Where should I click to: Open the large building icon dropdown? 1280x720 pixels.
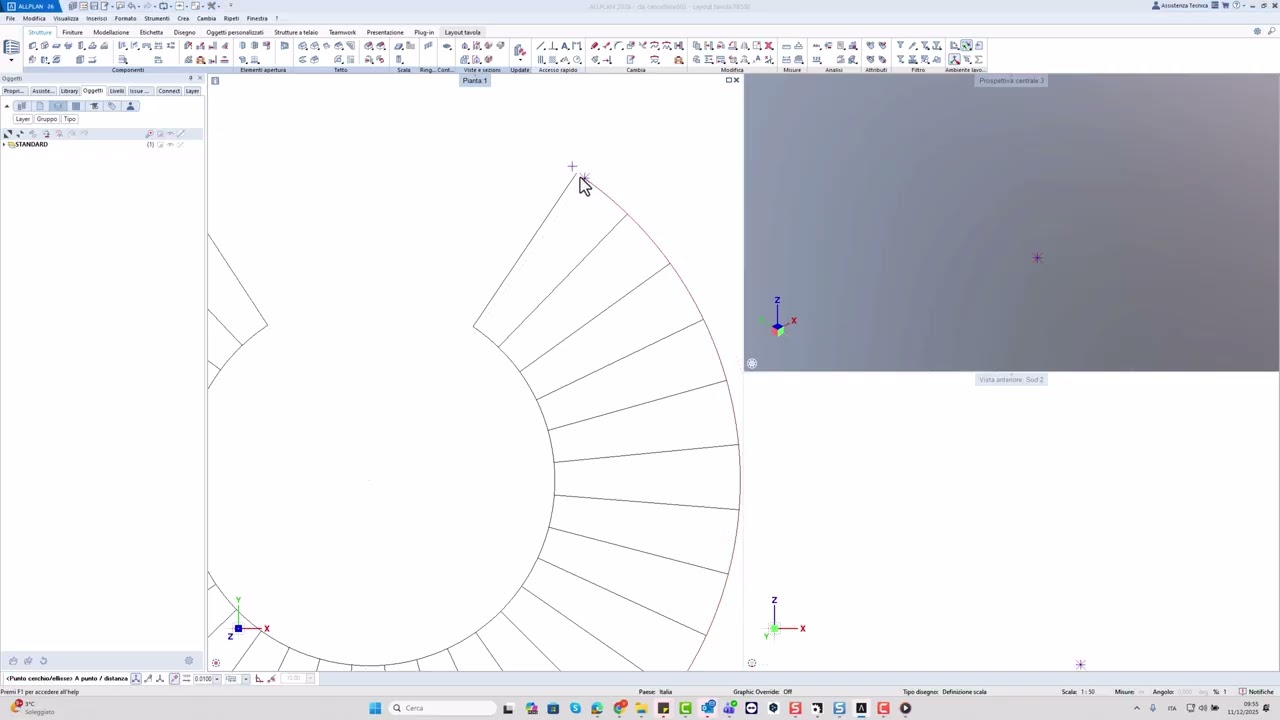11,60
